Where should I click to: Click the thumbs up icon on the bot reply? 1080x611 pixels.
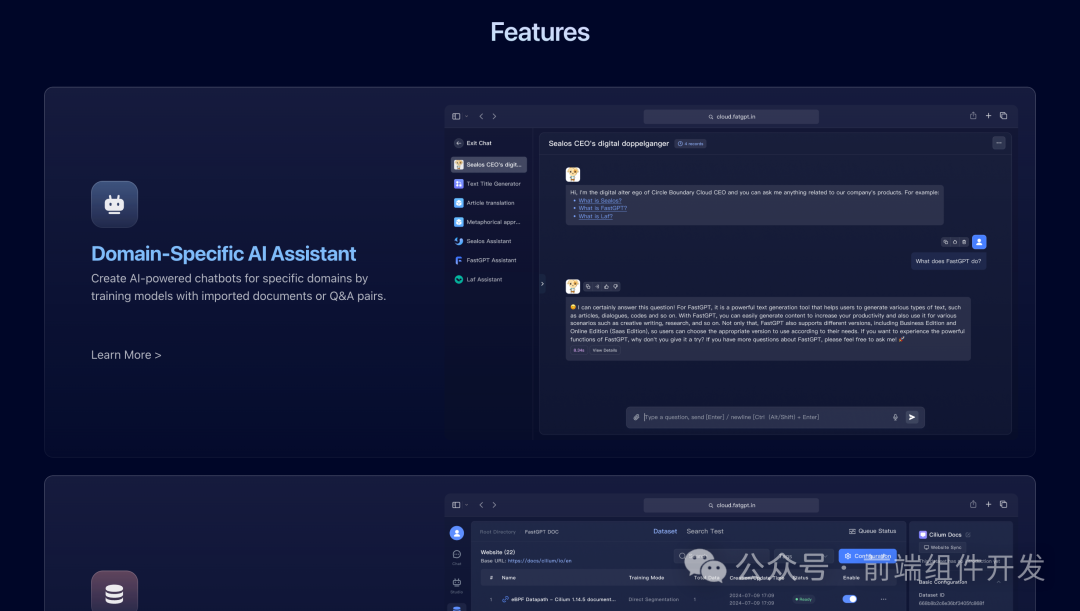click(x=606, y=287)
